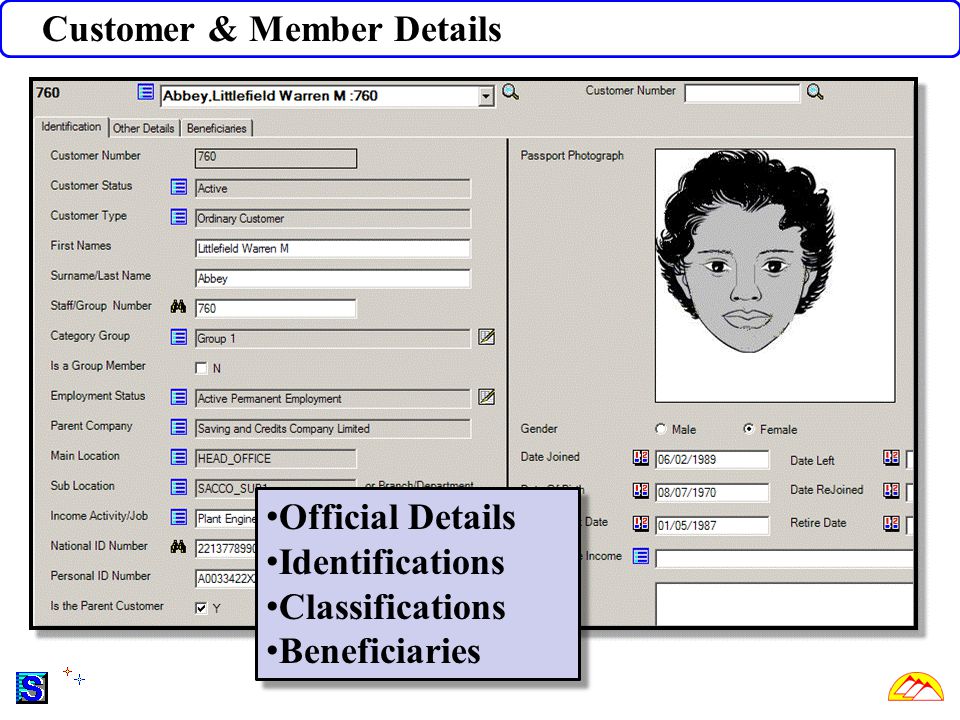The height and width of the screenshot is (720, 960).
Task: Edit Employment Status with pencil icon
Action: coord(487,397)
